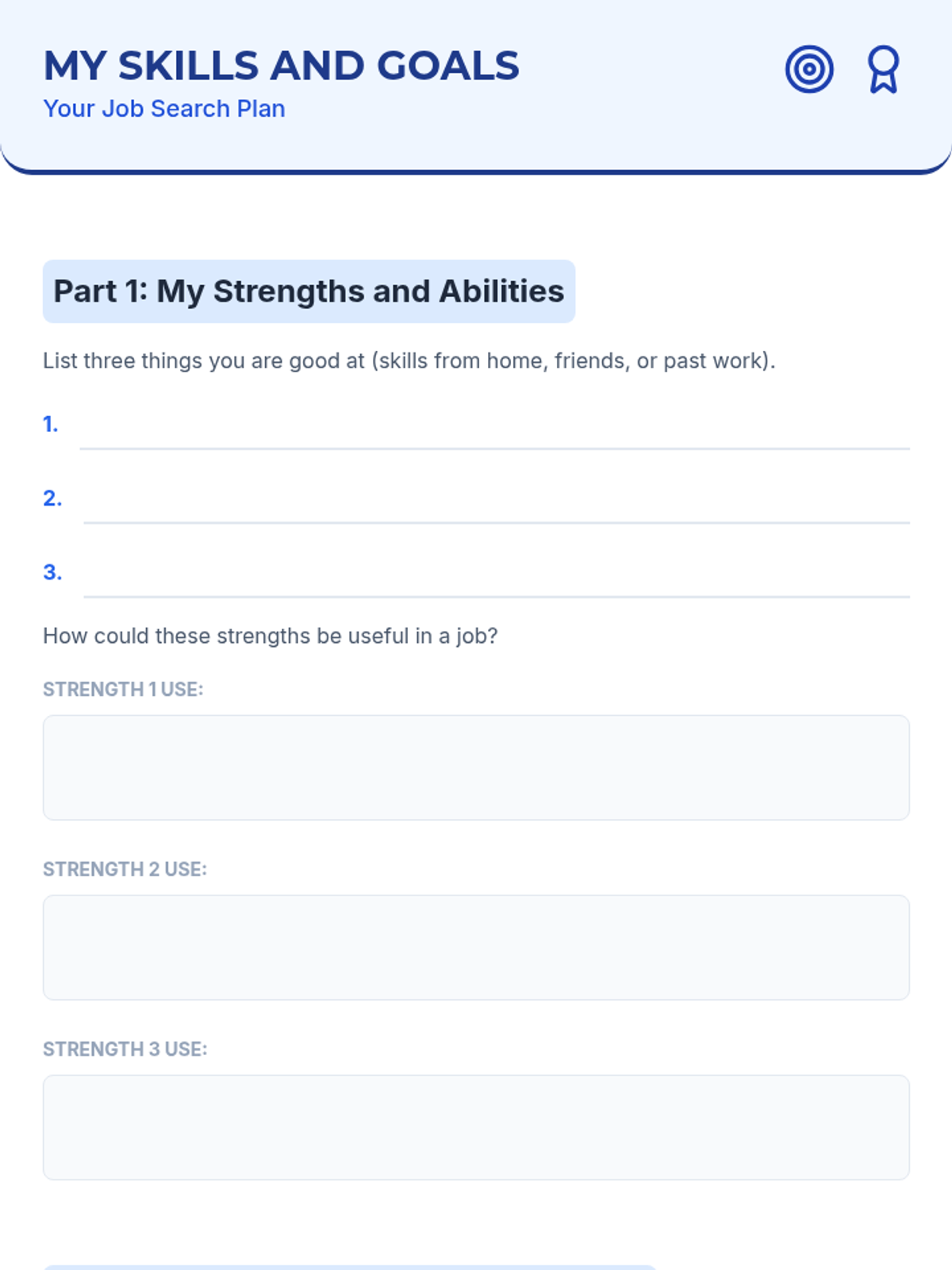This screenshot has height=1270, width=952.
Task: Click 'How could these strengths be useful' question
Action: click(270, 637)
